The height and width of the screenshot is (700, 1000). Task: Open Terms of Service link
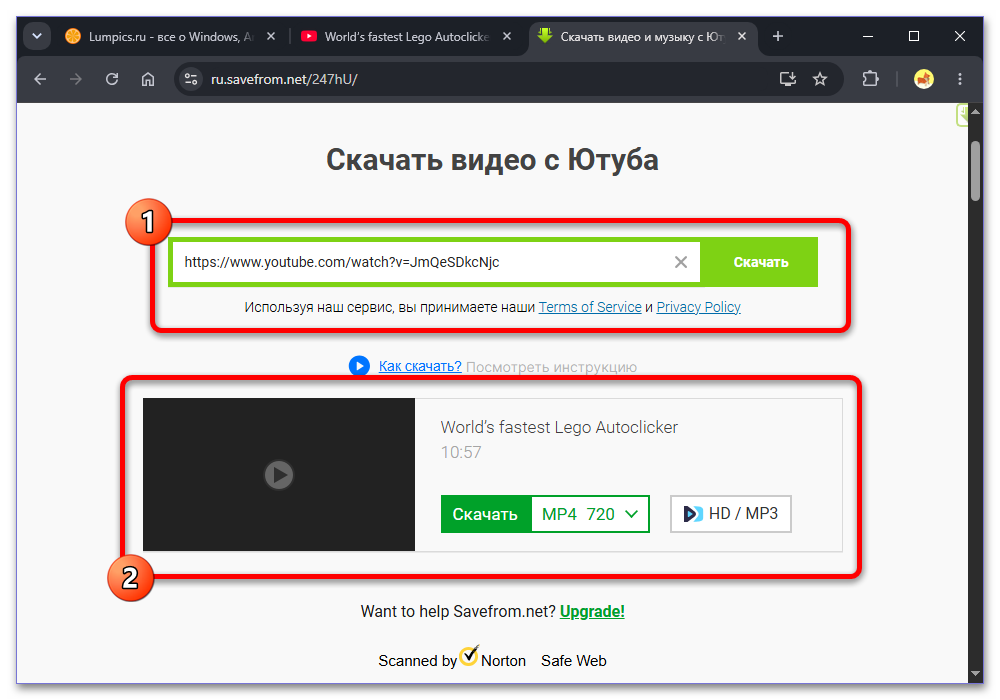pyautogui.click(x=590, y=307)
